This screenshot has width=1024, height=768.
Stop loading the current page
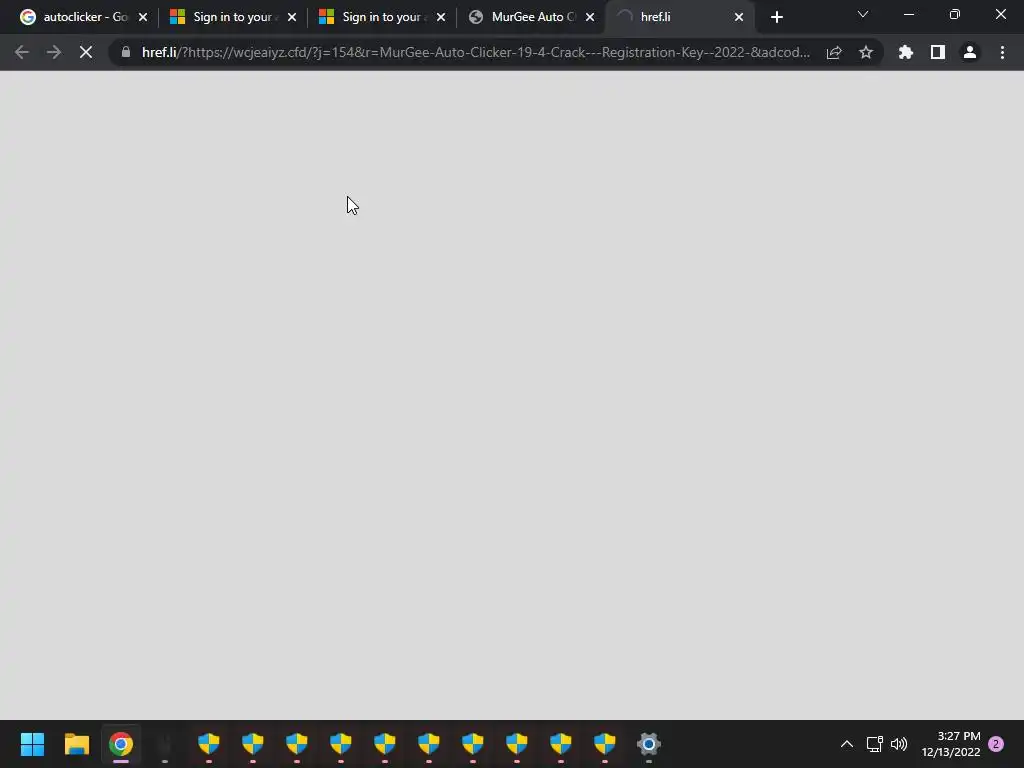86,52
